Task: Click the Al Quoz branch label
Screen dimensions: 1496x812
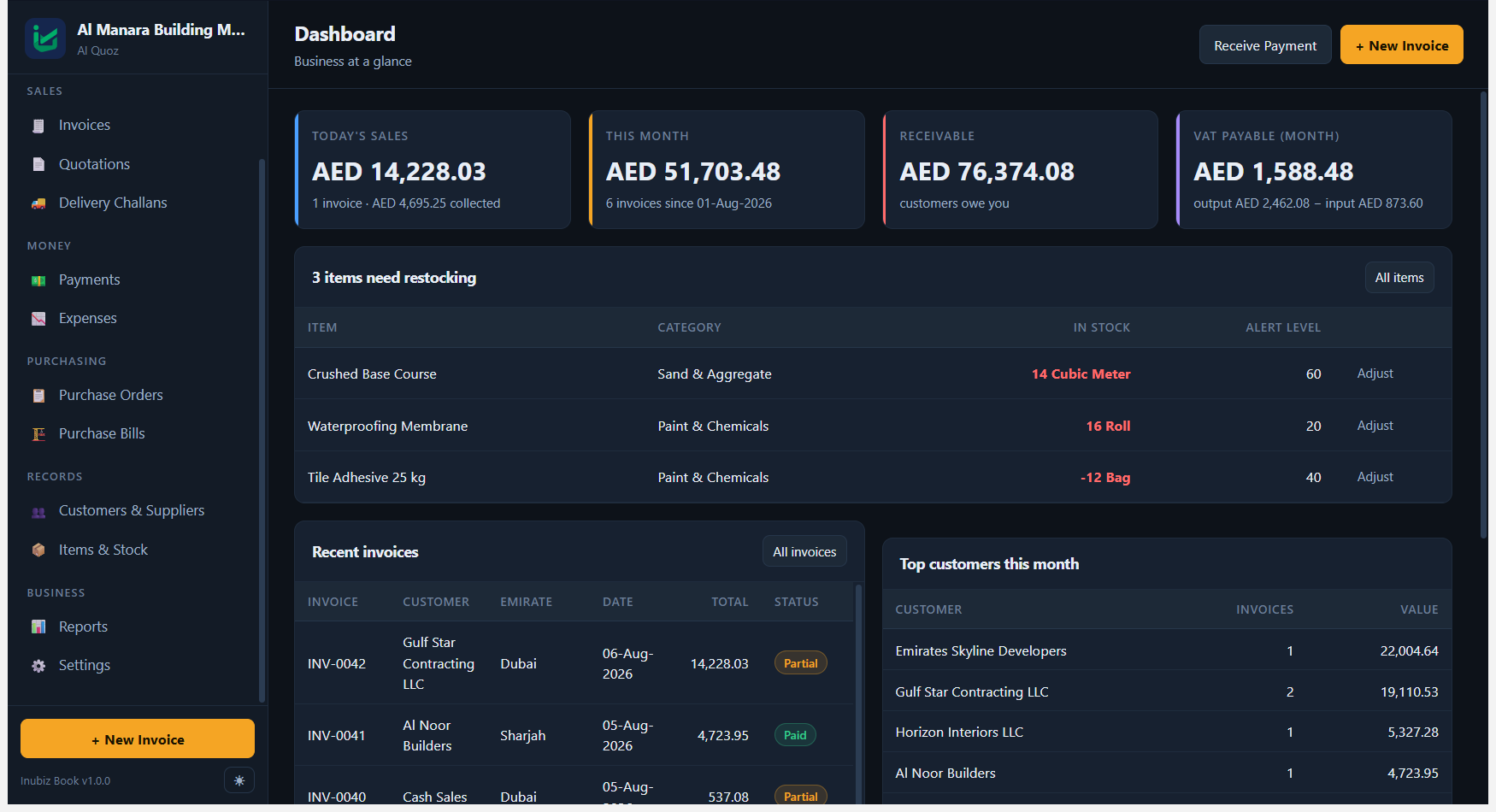Action: [98, 50]
